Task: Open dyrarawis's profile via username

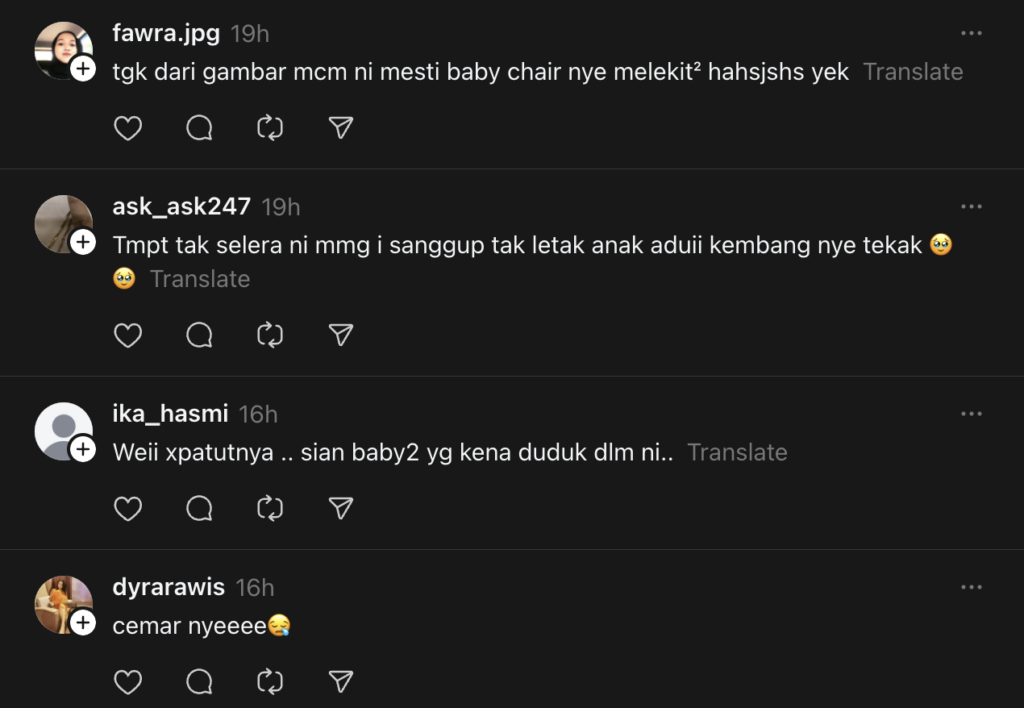Action: click(x=168, y=587)
